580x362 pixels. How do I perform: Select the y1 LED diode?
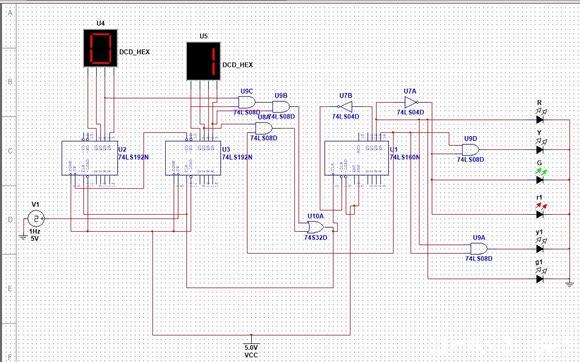pos(540,248)
